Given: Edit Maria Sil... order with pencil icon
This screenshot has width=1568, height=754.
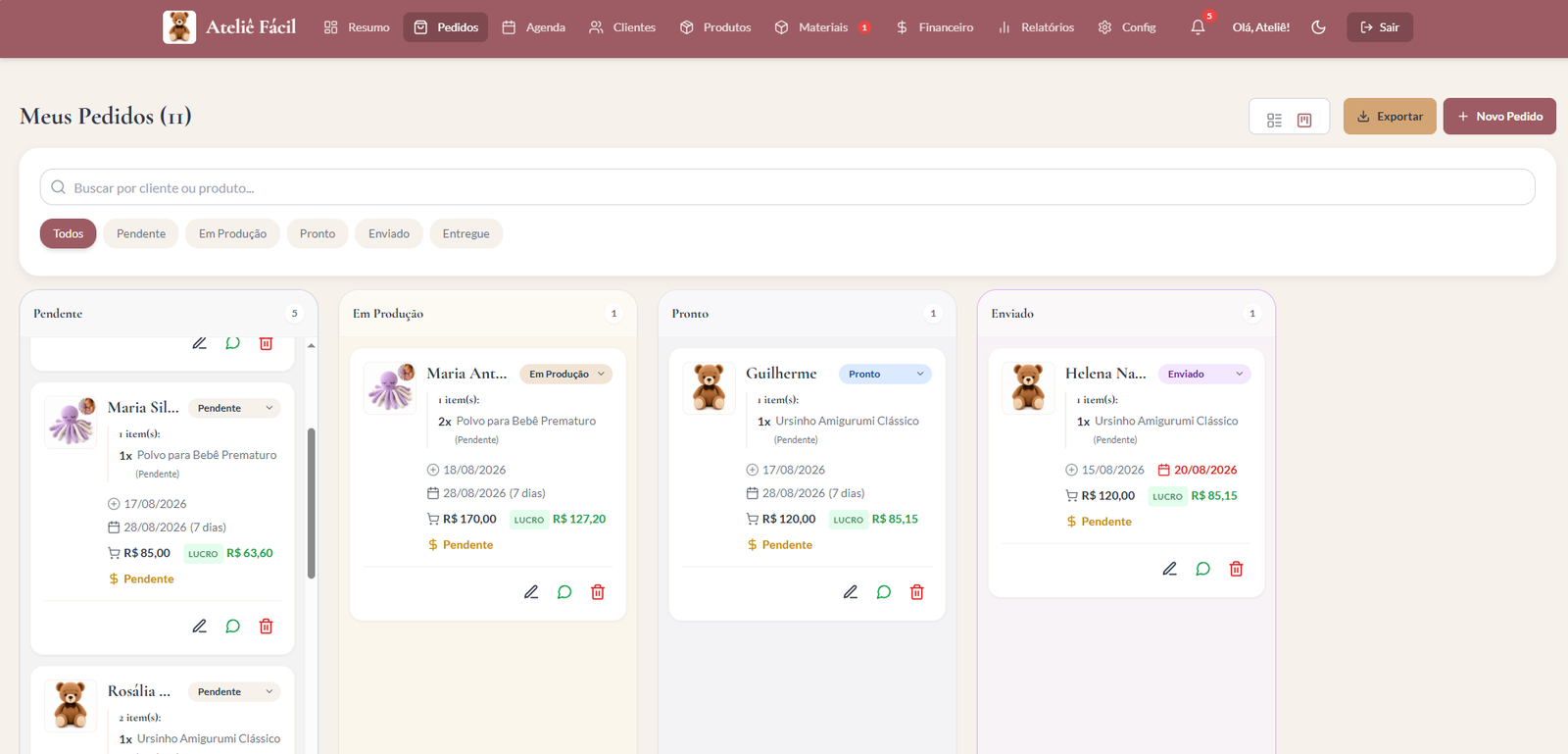Looking at the screenshot, I should [x=200, y=627].
